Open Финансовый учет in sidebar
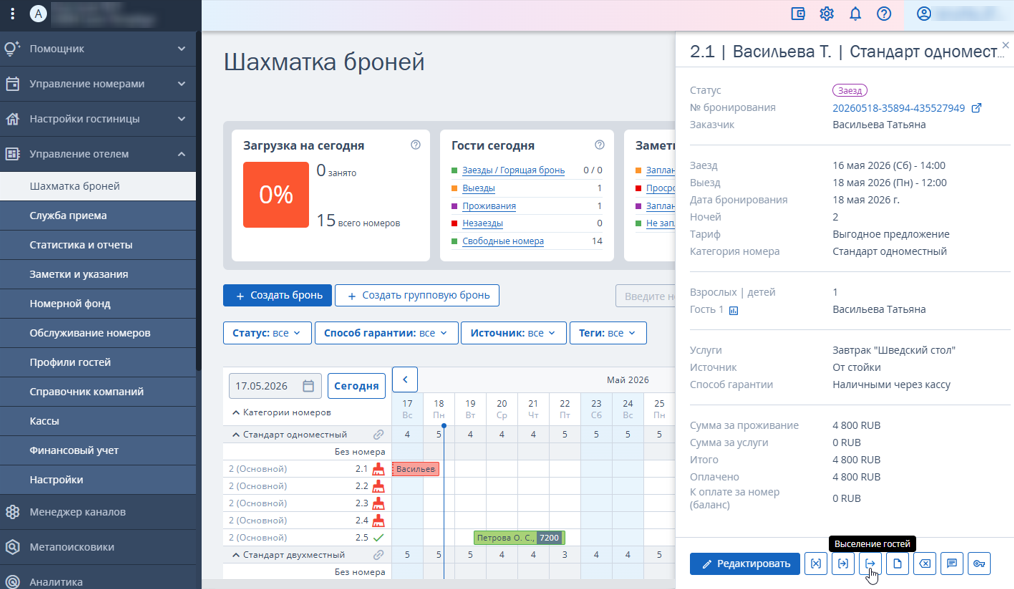 point(98,451)
